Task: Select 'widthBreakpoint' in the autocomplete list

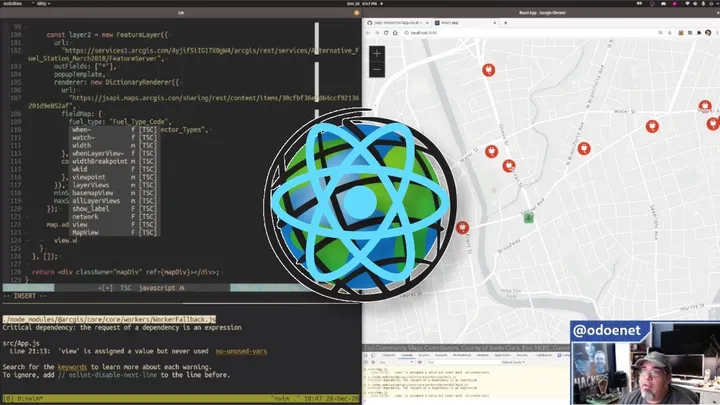Action: (x=113, y=161)
